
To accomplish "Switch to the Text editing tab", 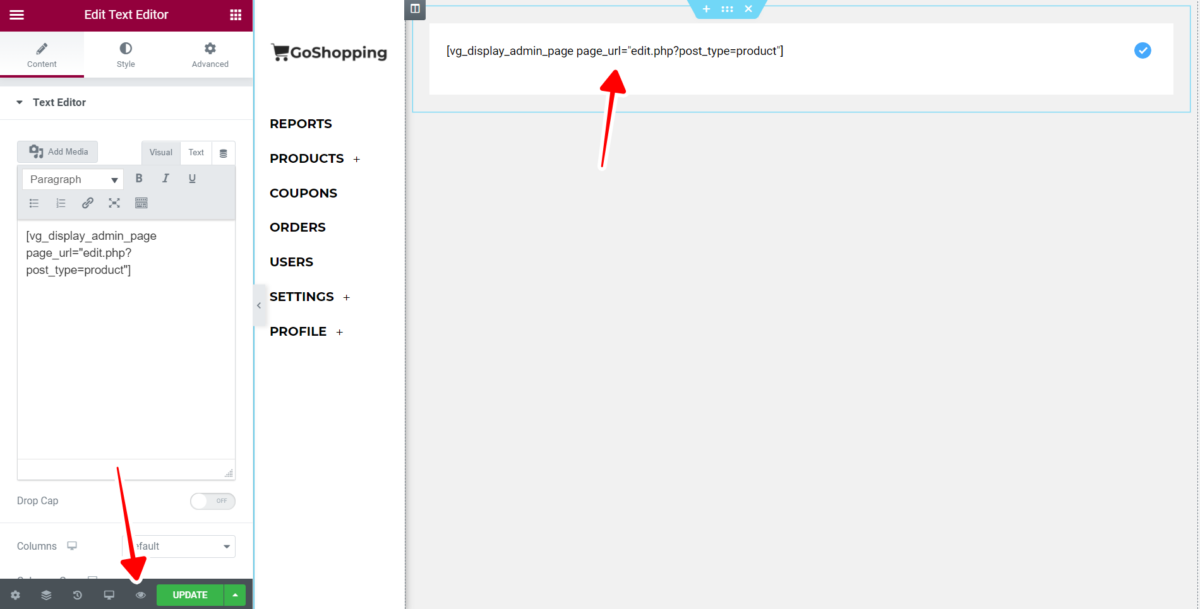I will click(196, 152).
